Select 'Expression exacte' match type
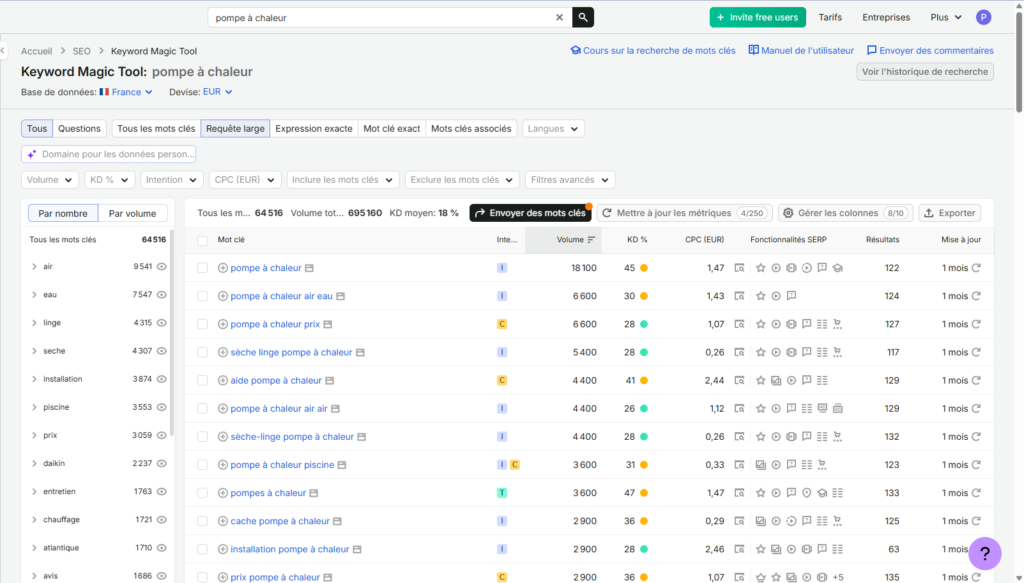Image resolution: width=1024 pixels, height=583 pixels. (x=313, y=129)
